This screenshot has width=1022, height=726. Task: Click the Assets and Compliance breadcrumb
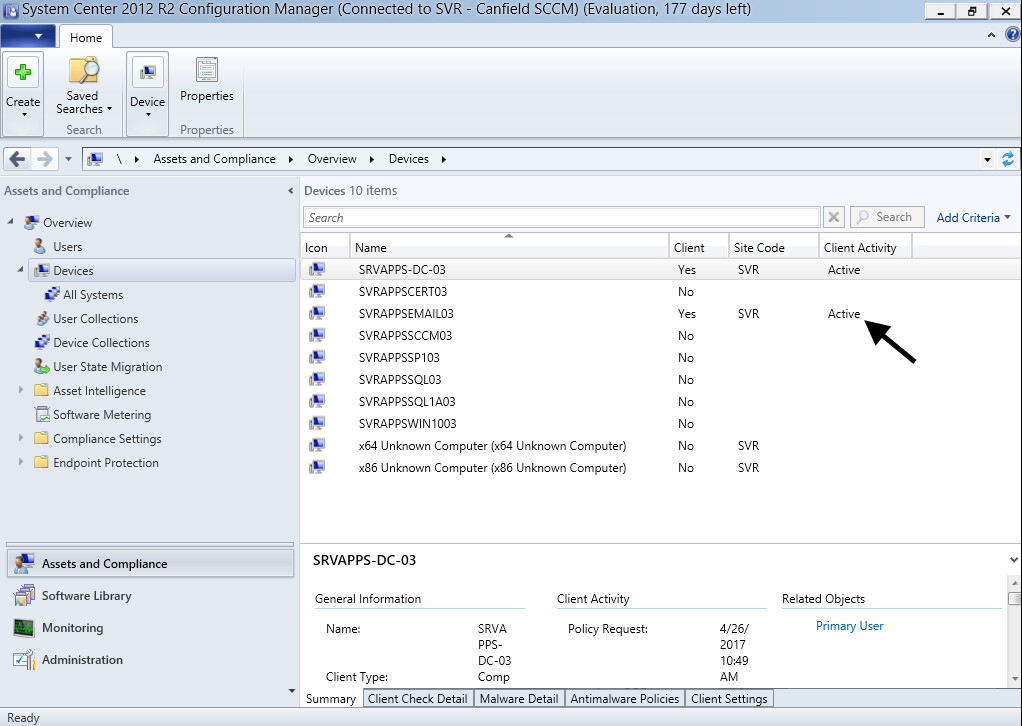214,159
